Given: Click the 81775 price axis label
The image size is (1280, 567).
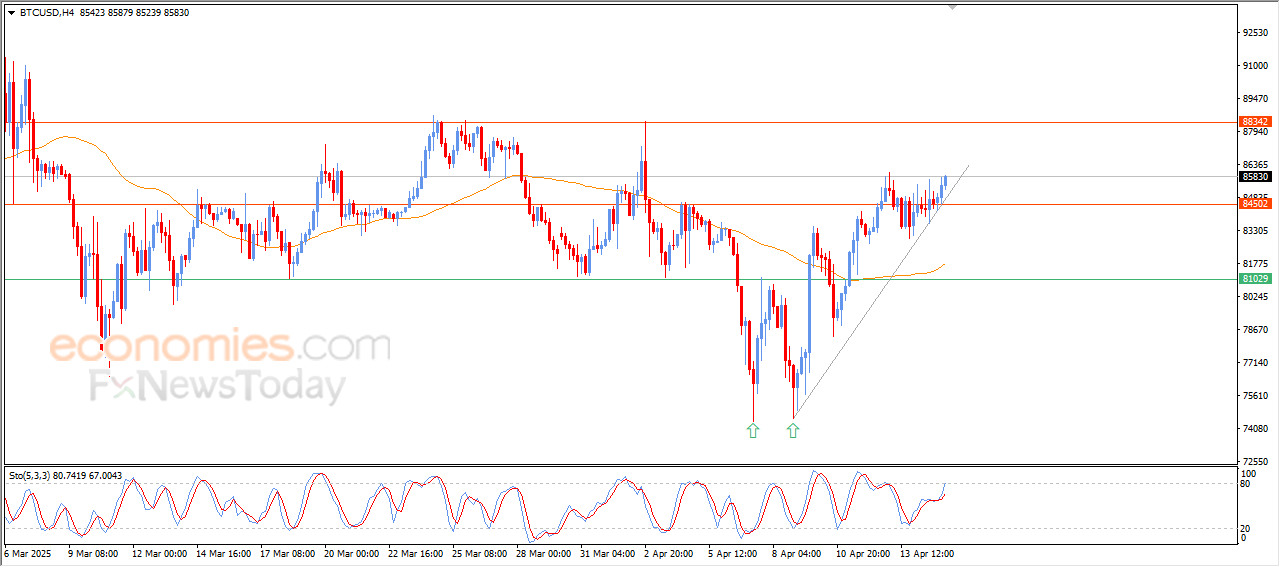Looking at the screenshot, I should coord(1255,264).
